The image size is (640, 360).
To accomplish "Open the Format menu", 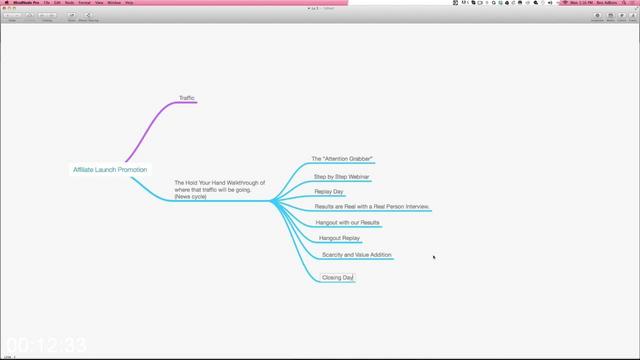I will [x=84, y=2].
